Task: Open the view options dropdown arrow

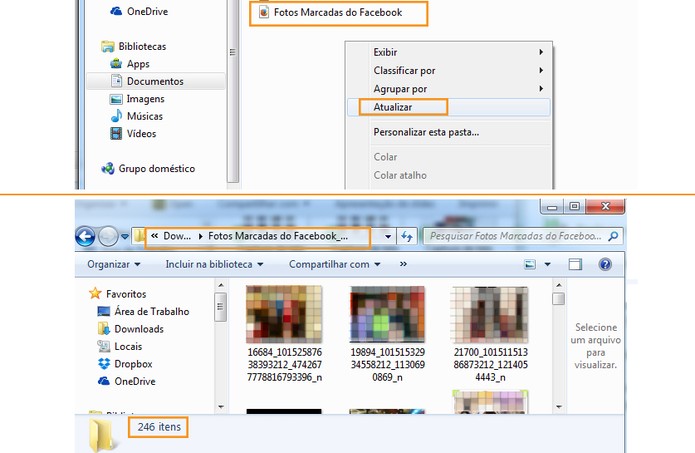Action: [x=548, y=265]
